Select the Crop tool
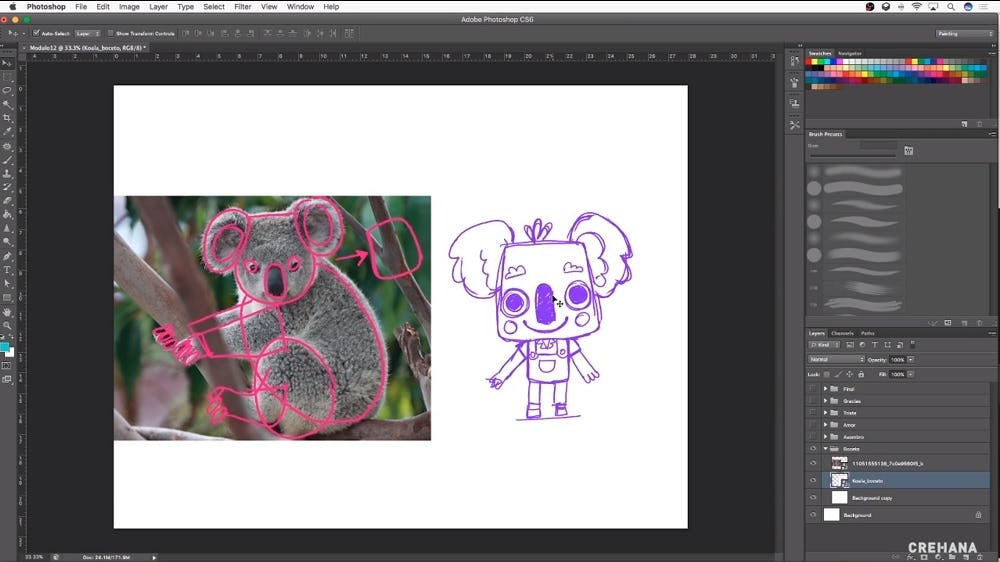 (x=7, y=118)
